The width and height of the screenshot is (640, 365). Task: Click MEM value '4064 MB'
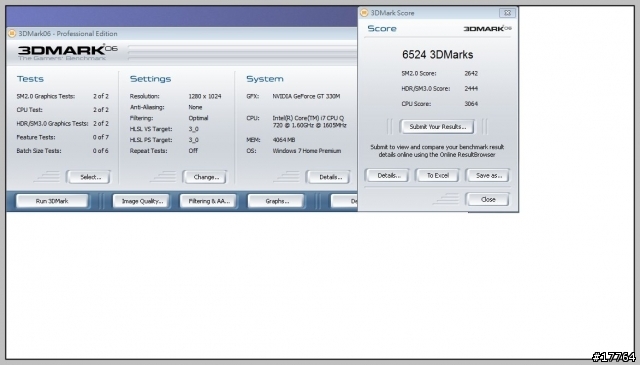pos(284,140)
